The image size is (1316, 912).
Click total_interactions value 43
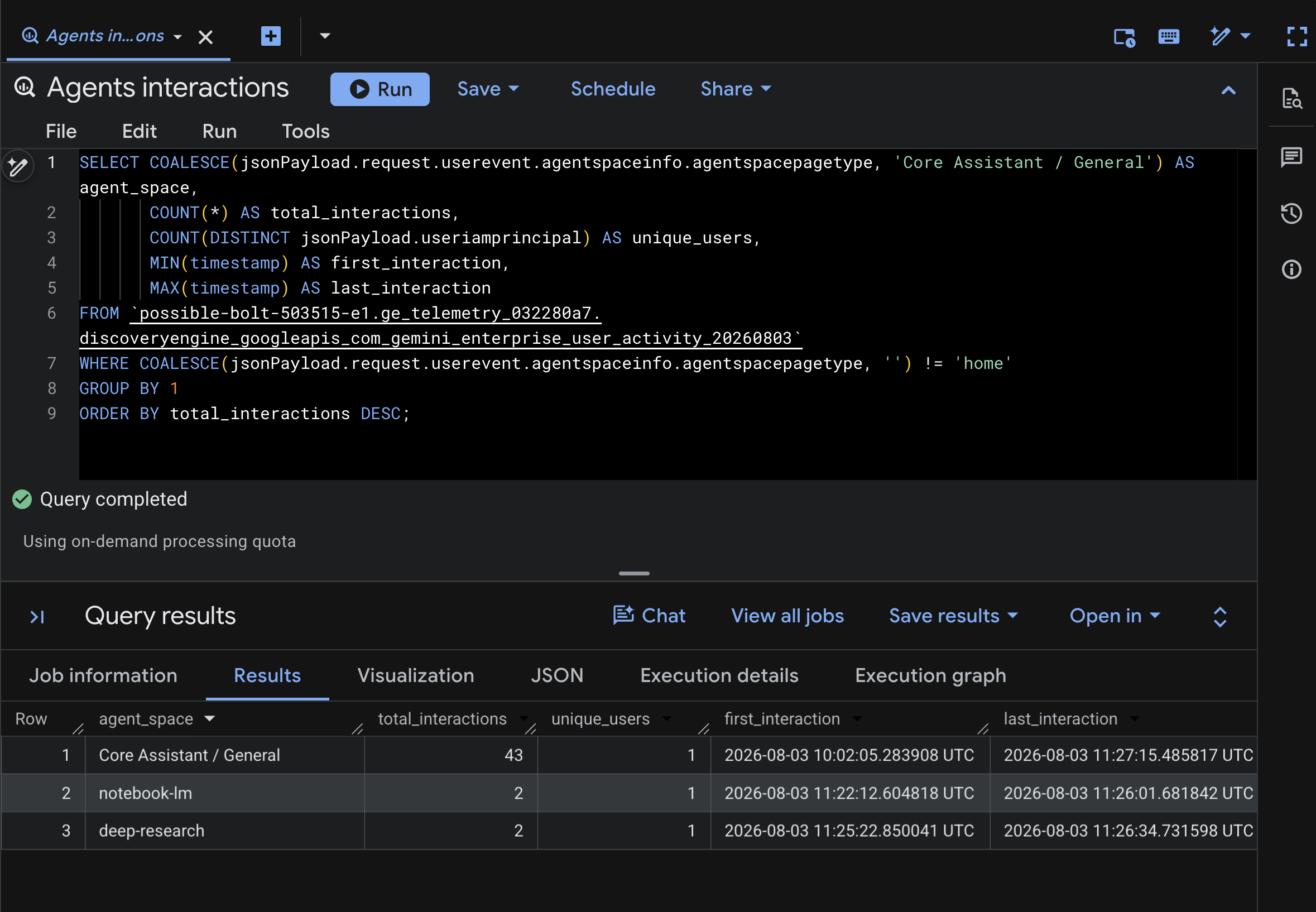[x=451, y=755]
